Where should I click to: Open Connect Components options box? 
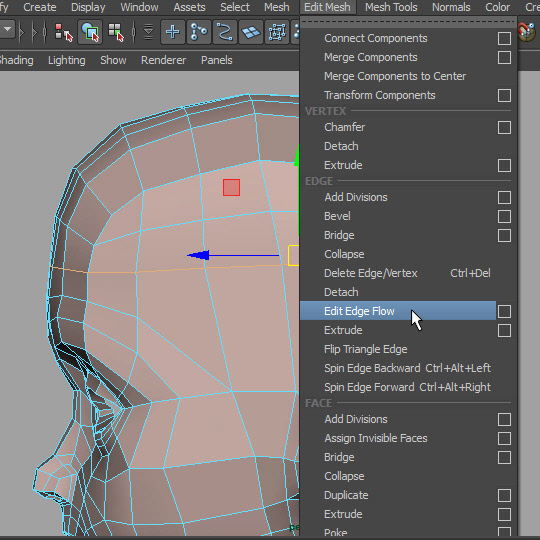point(504,39)
